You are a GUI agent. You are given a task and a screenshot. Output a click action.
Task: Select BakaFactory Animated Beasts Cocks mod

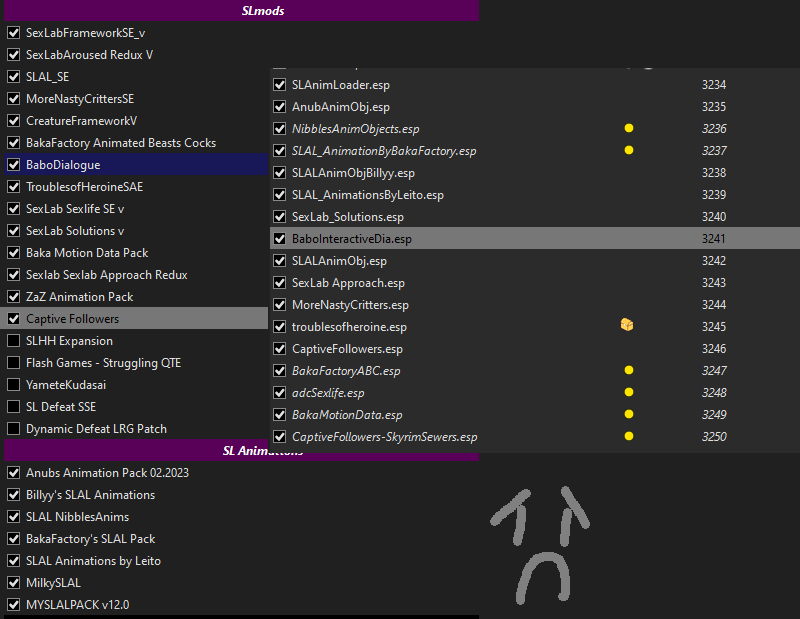[121, 143]
